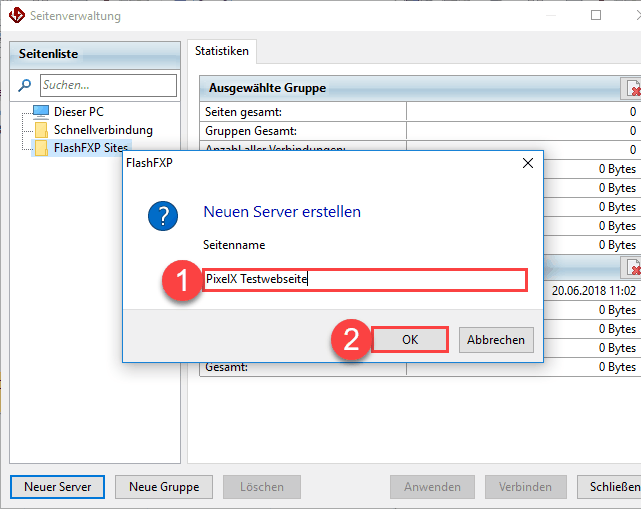Click the Verbinden button

point(525,487)
